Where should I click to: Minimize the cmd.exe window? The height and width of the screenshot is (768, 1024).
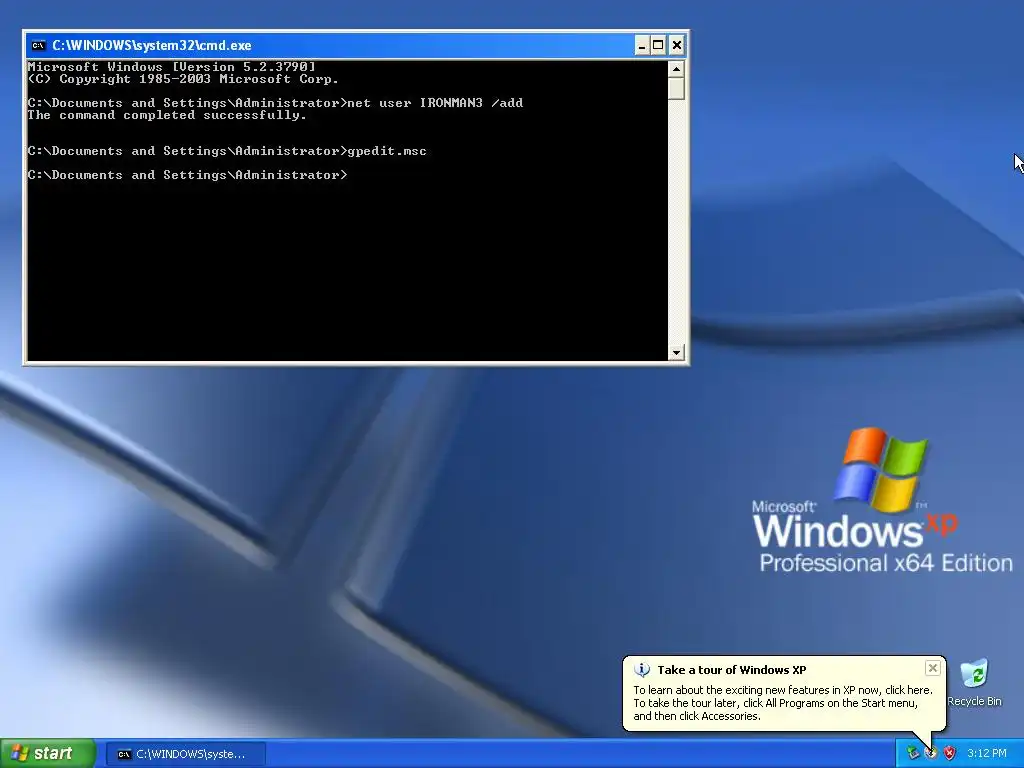(641, 45)
